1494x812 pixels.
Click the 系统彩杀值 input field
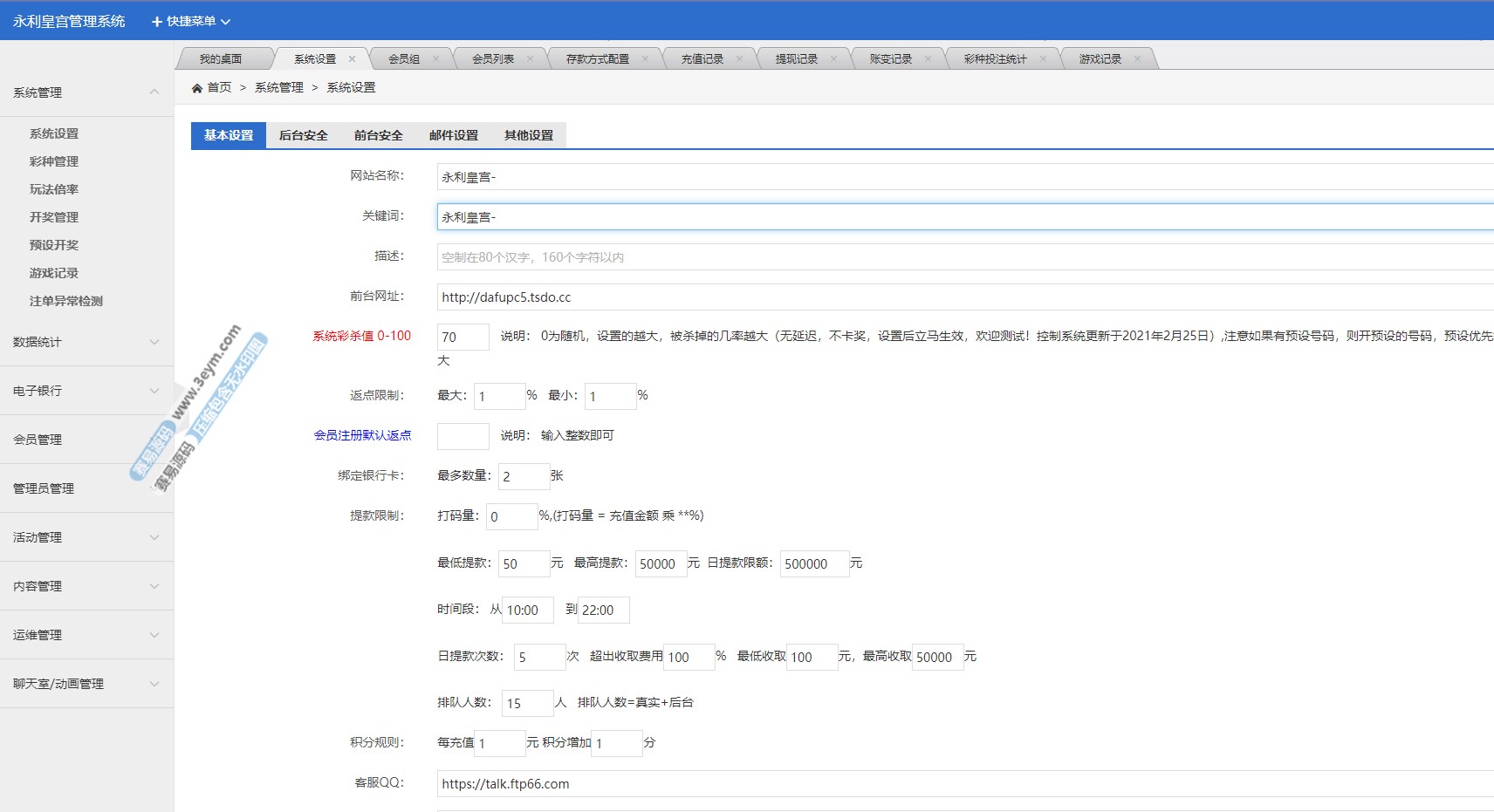463,338
